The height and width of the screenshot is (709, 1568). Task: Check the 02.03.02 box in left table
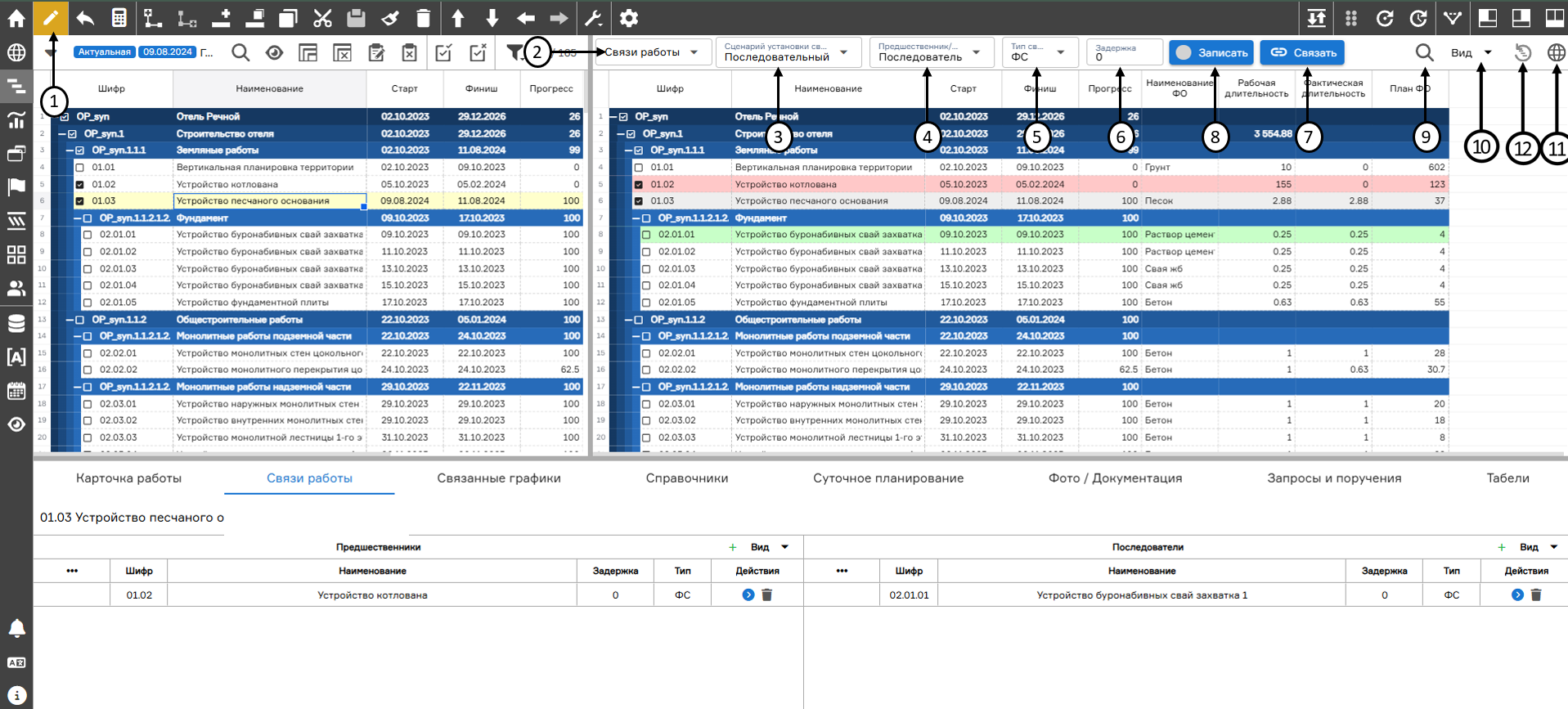tap(88, 420)
